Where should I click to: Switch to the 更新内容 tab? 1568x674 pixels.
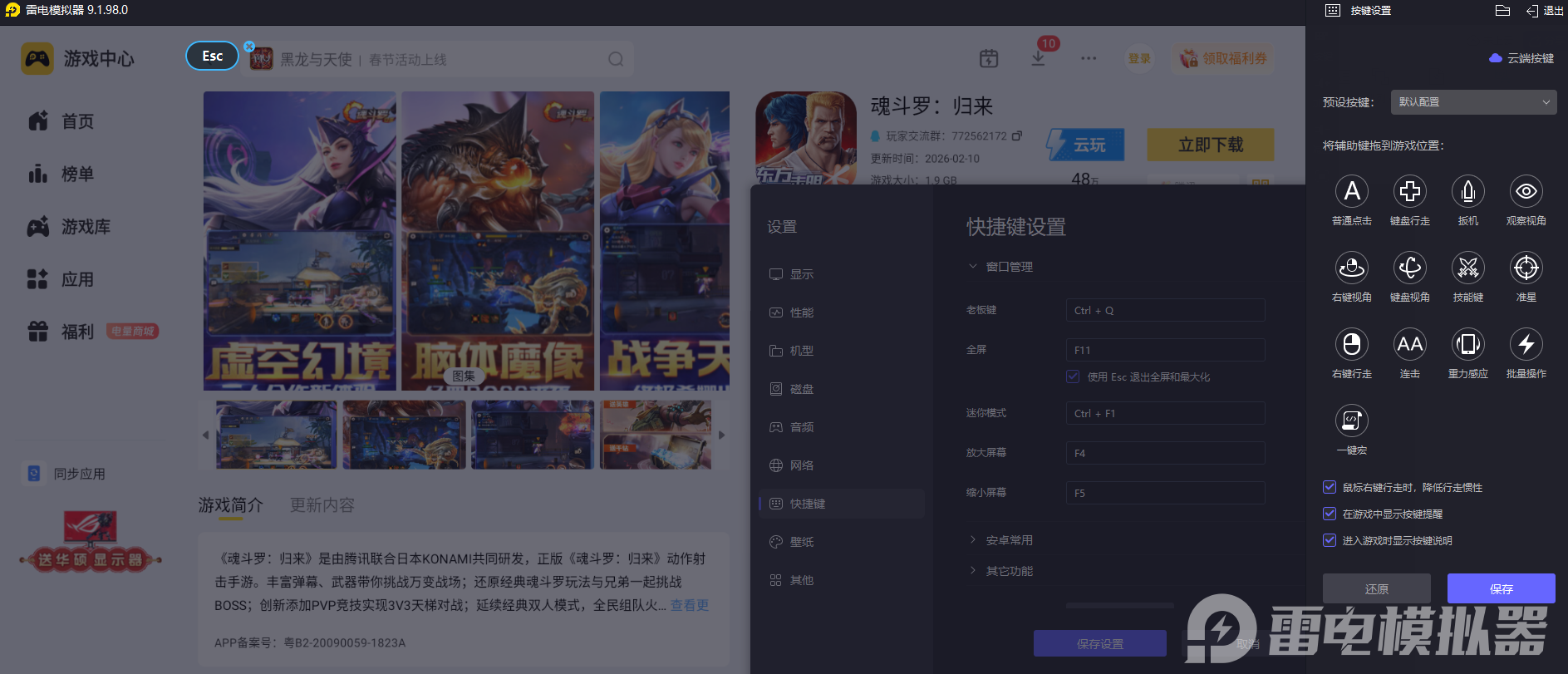click(x=322, y=505)
